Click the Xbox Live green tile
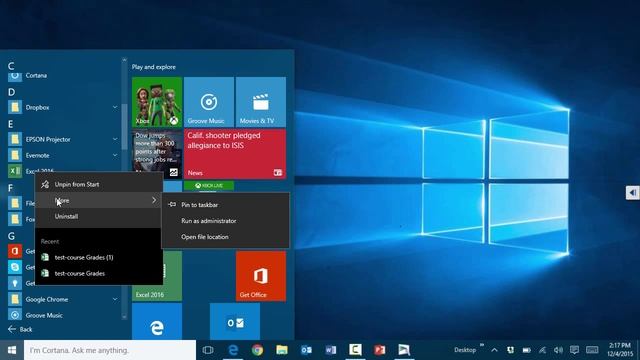 tap(209, 185)
